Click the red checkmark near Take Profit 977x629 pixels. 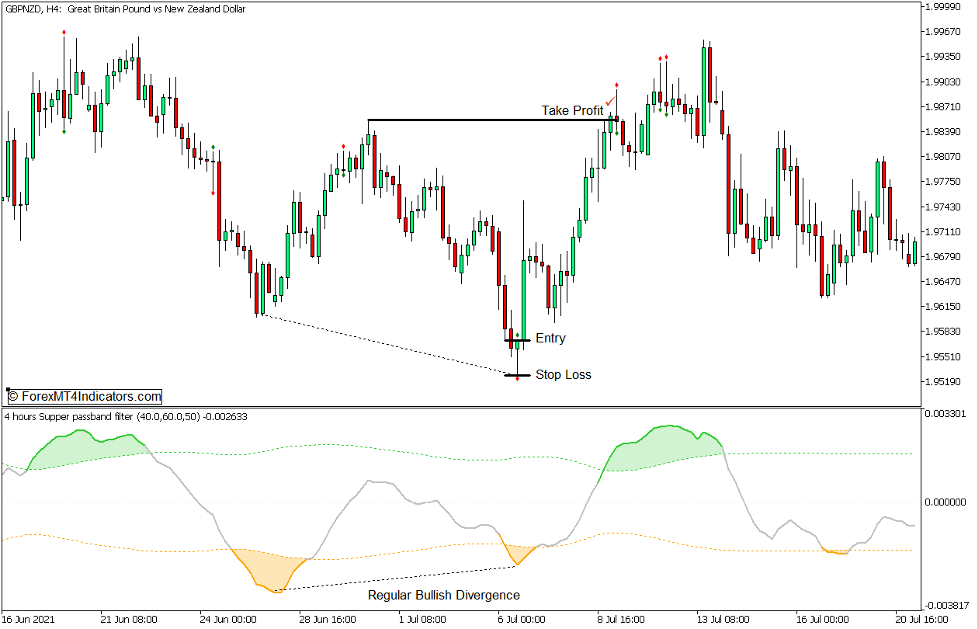610,101
